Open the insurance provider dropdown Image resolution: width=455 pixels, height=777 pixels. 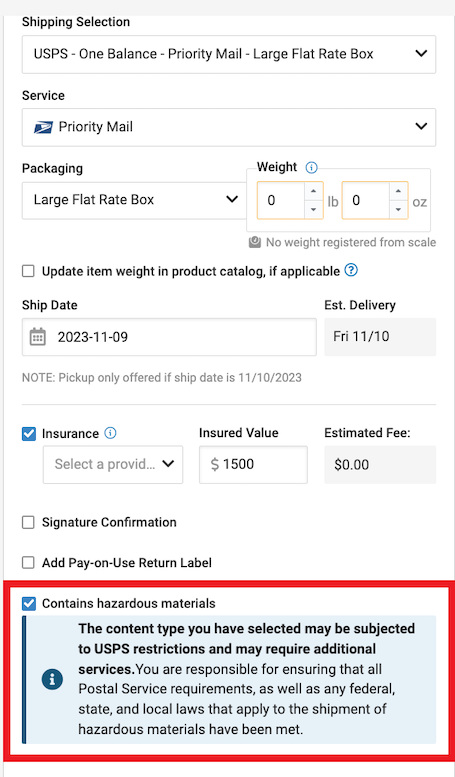(113, 464)
